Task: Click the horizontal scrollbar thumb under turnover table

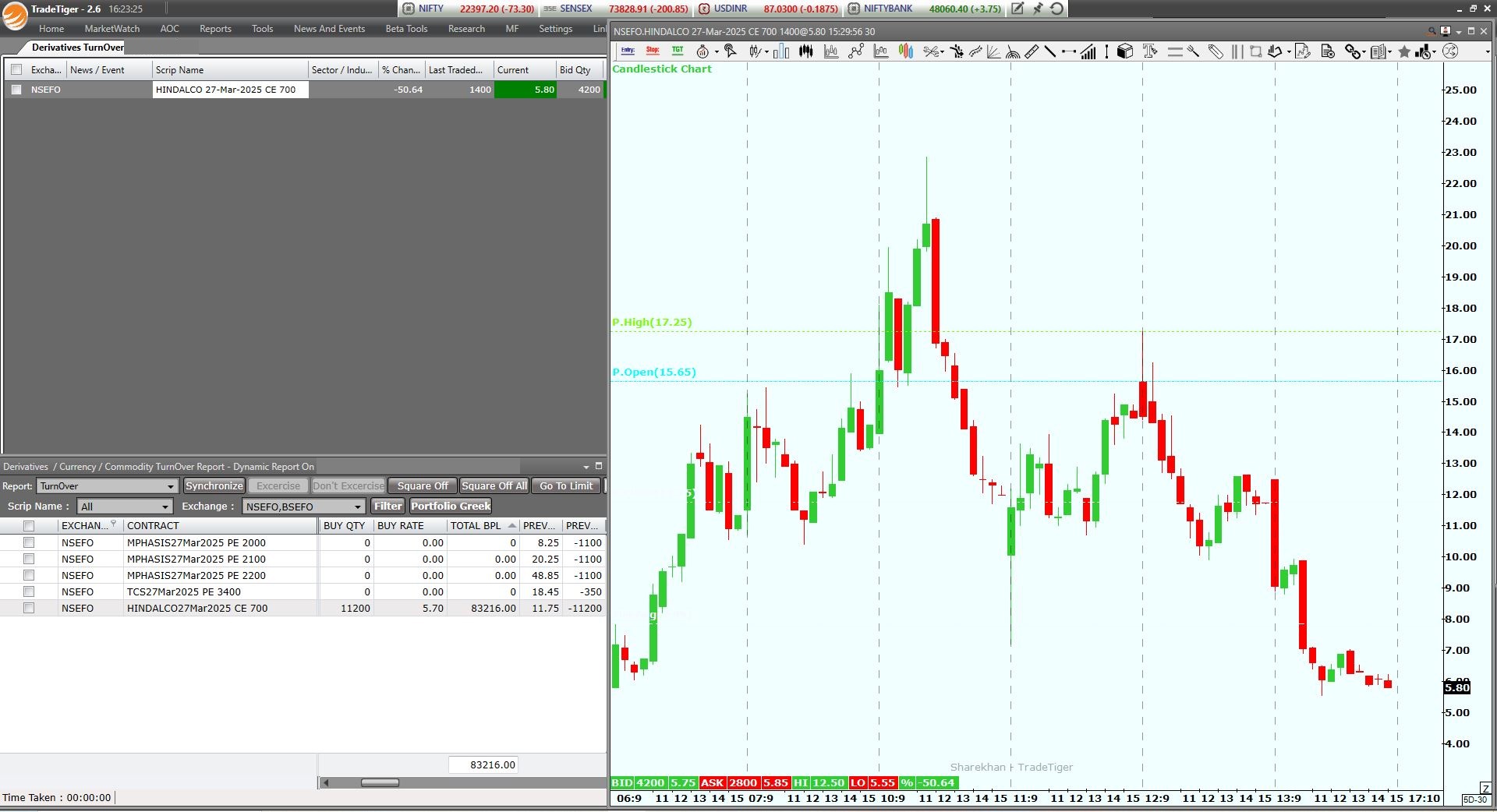Action: click(x=380, y=782)
